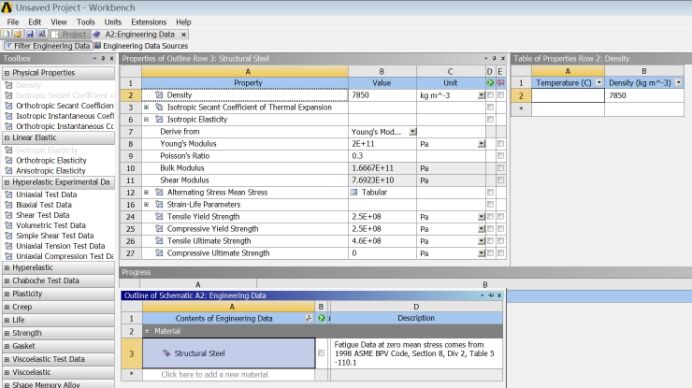Toggle parameter checkbox for Young's Modulus

pyautogui.click(x=500, y=144)
